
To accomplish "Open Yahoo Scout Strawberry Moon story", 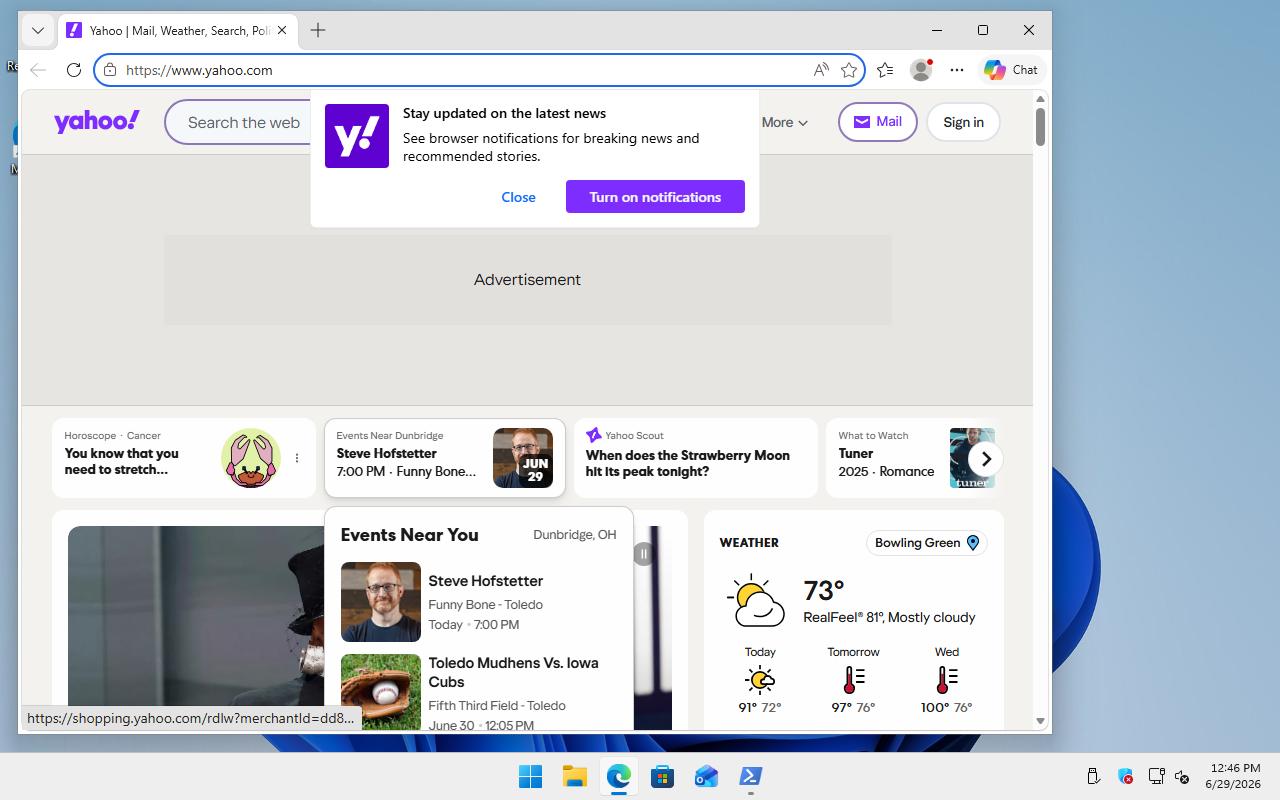I will [x=696, y=458].
